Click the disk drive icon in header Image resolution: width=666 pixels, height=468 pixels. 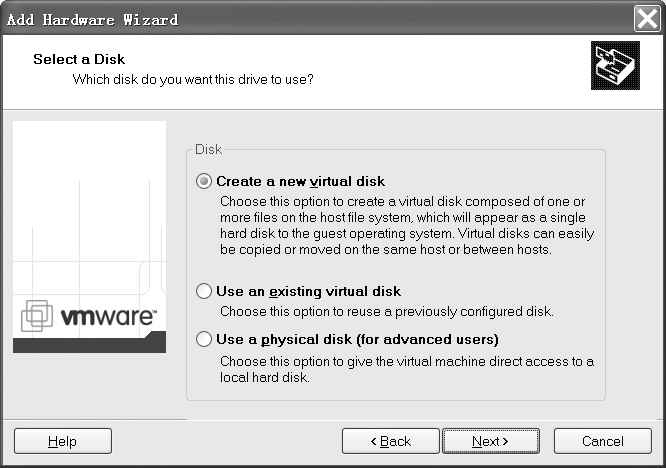pyautogui.click(x=614, y=67)
